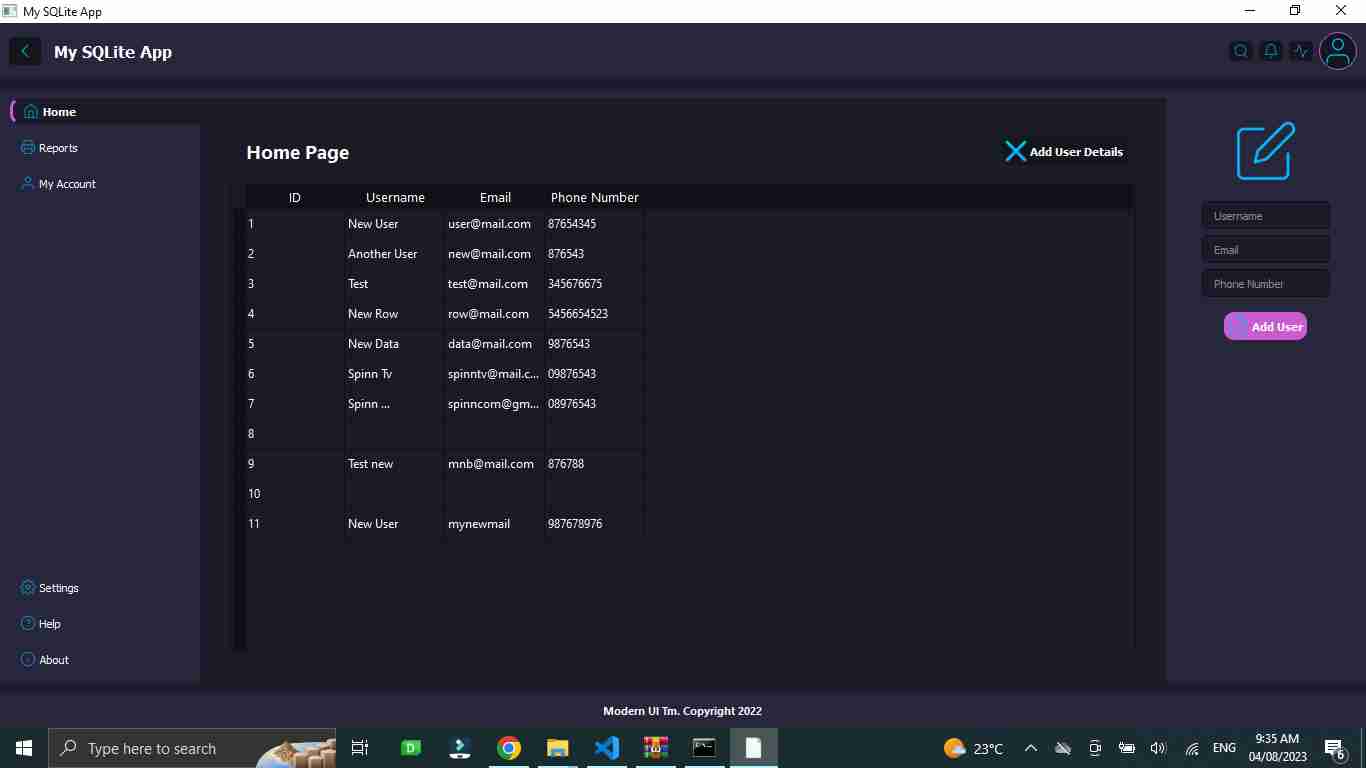
Task: Show hidden system tray icons
Action: pos(1031,748)
